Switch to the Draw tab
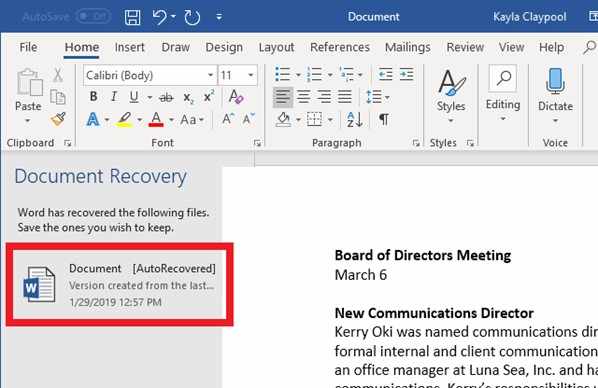Image resolution: width=598 pixels, height=388 pixels. [x=175, y=47]
